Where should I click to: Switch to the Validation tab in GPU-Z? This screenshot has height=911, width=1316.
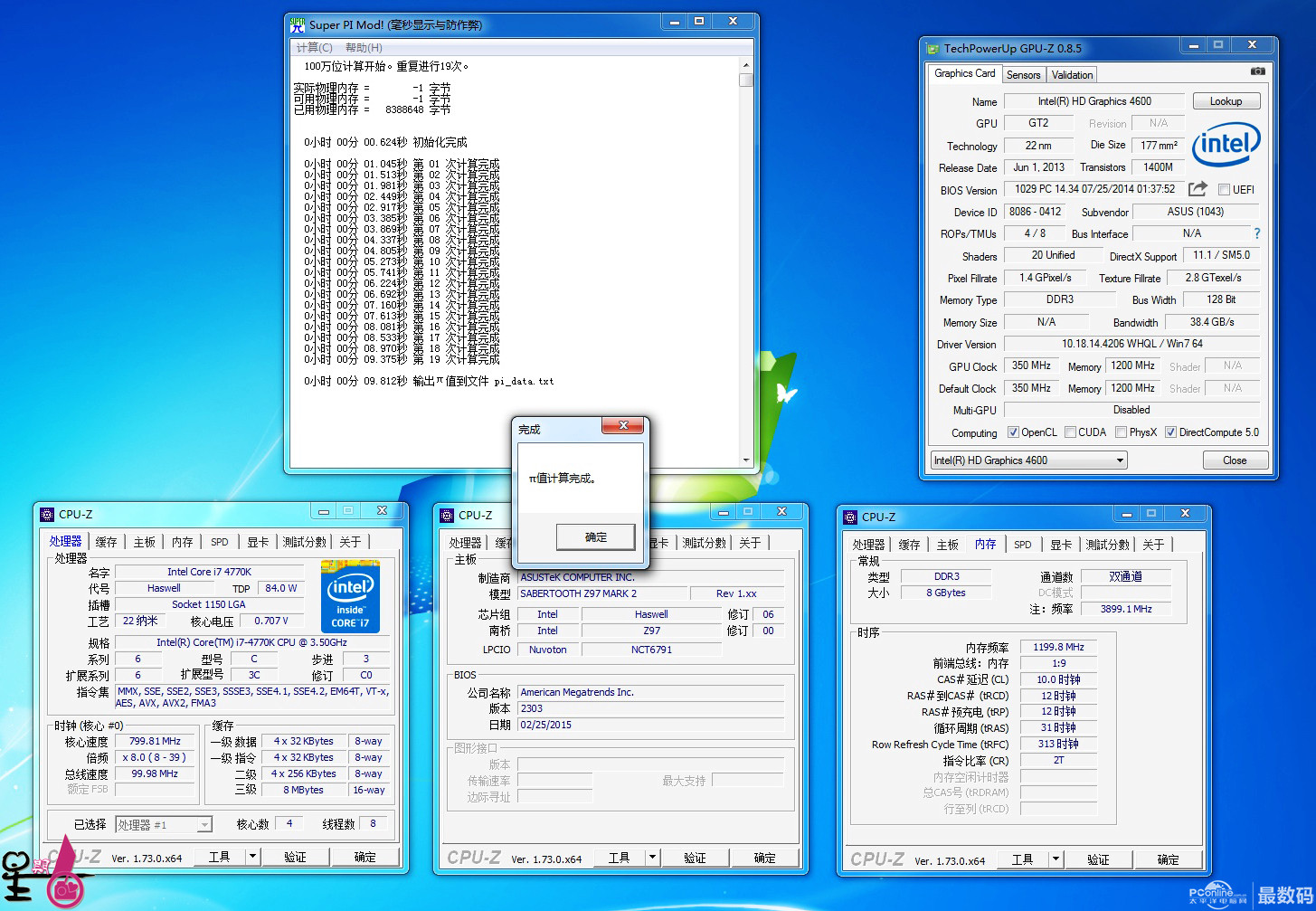click(x=1072, y=75)
